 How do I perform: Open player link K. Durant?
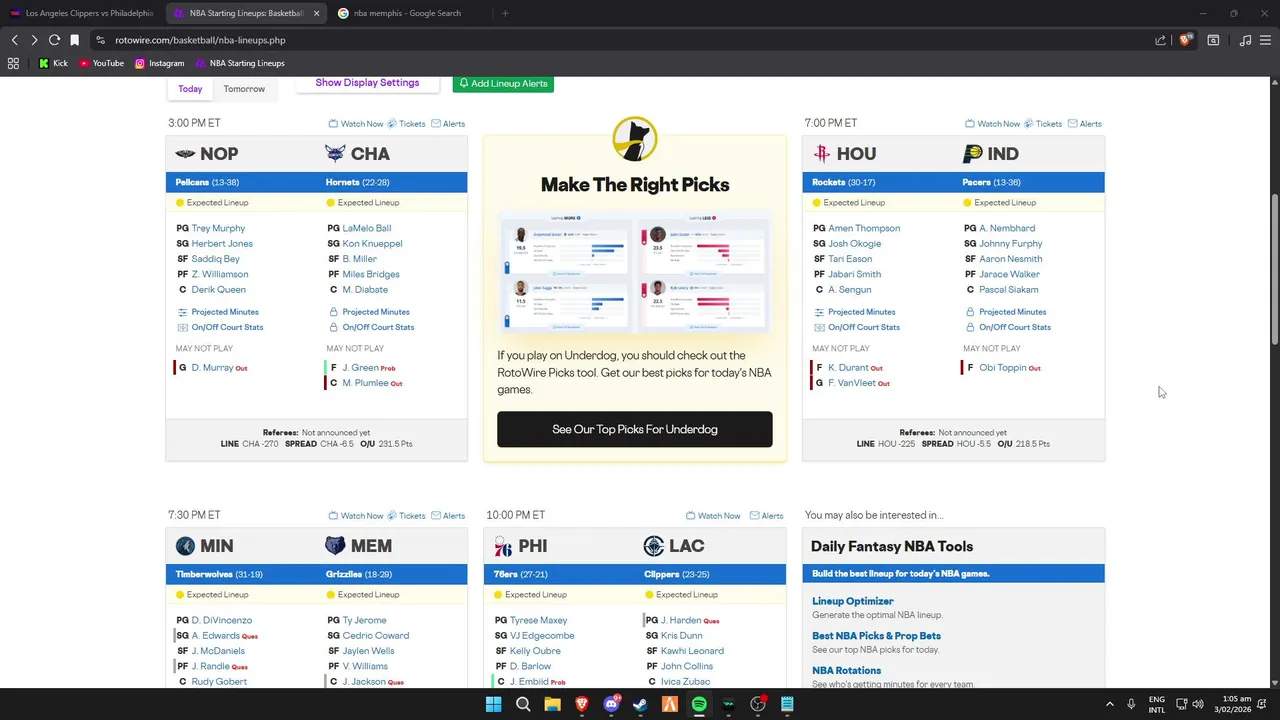tap(848, 368)
